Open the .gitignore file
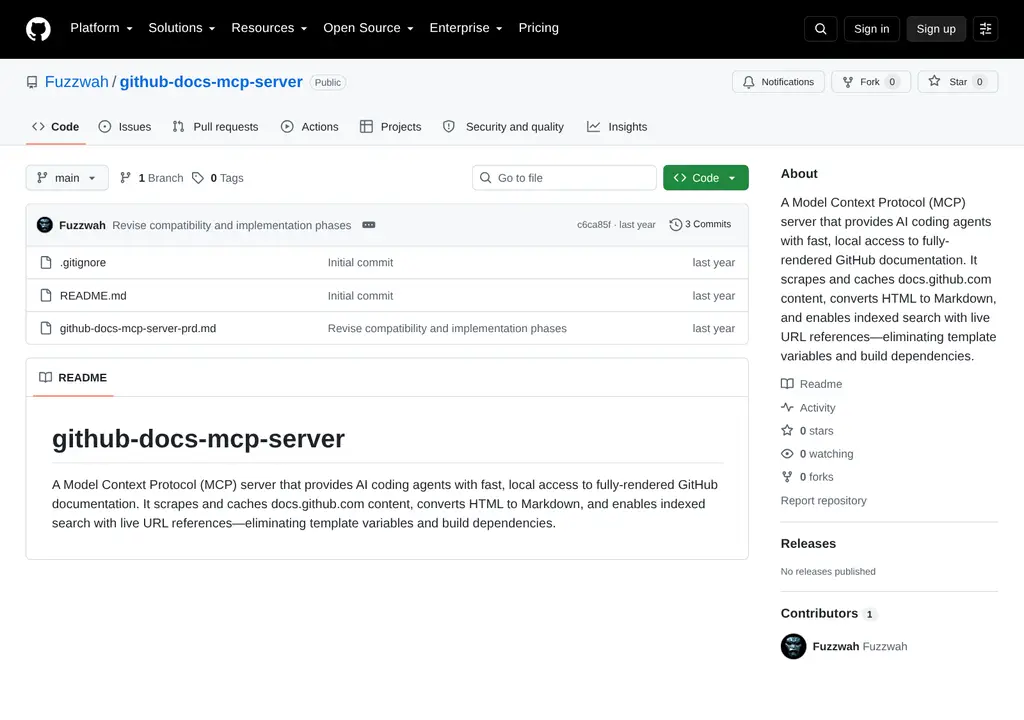Screen dimensions: 1024x720 83,263
